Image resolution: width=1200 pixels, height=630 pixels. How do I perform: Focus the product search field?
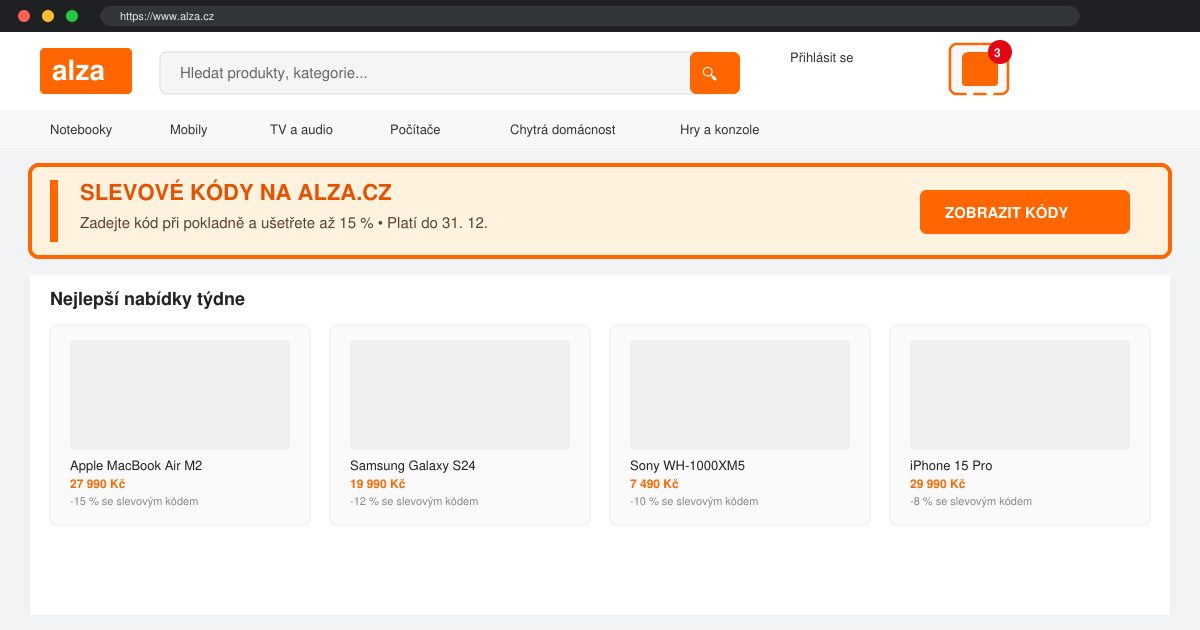(x=425, y=73)
